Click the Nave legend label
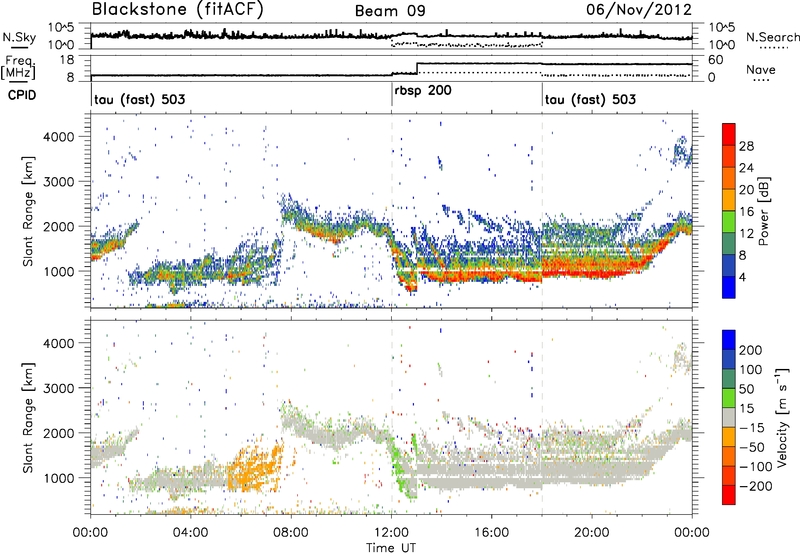 point(761,69)
